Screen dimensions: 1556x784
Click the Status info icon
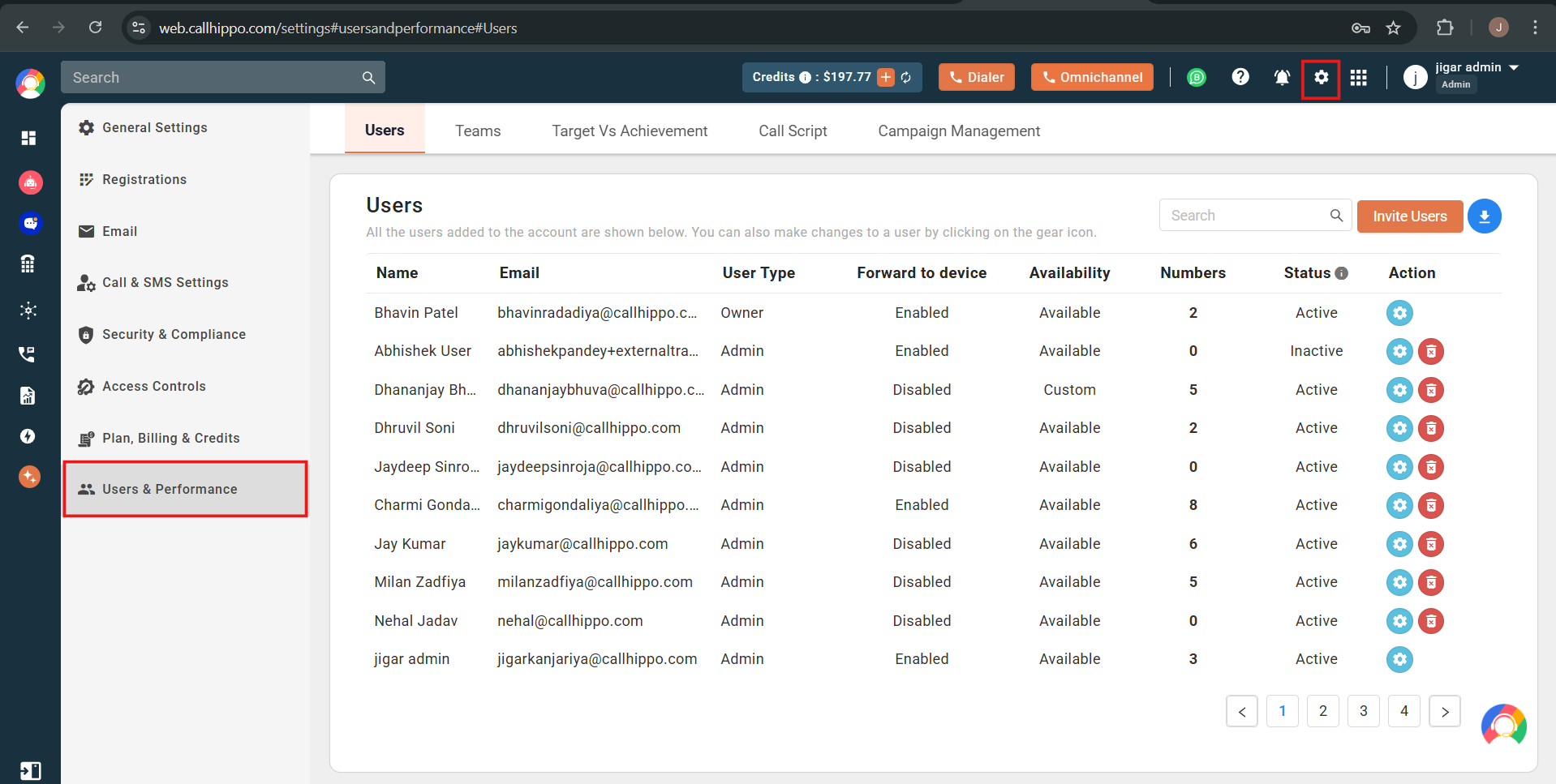coord(1342,273)
